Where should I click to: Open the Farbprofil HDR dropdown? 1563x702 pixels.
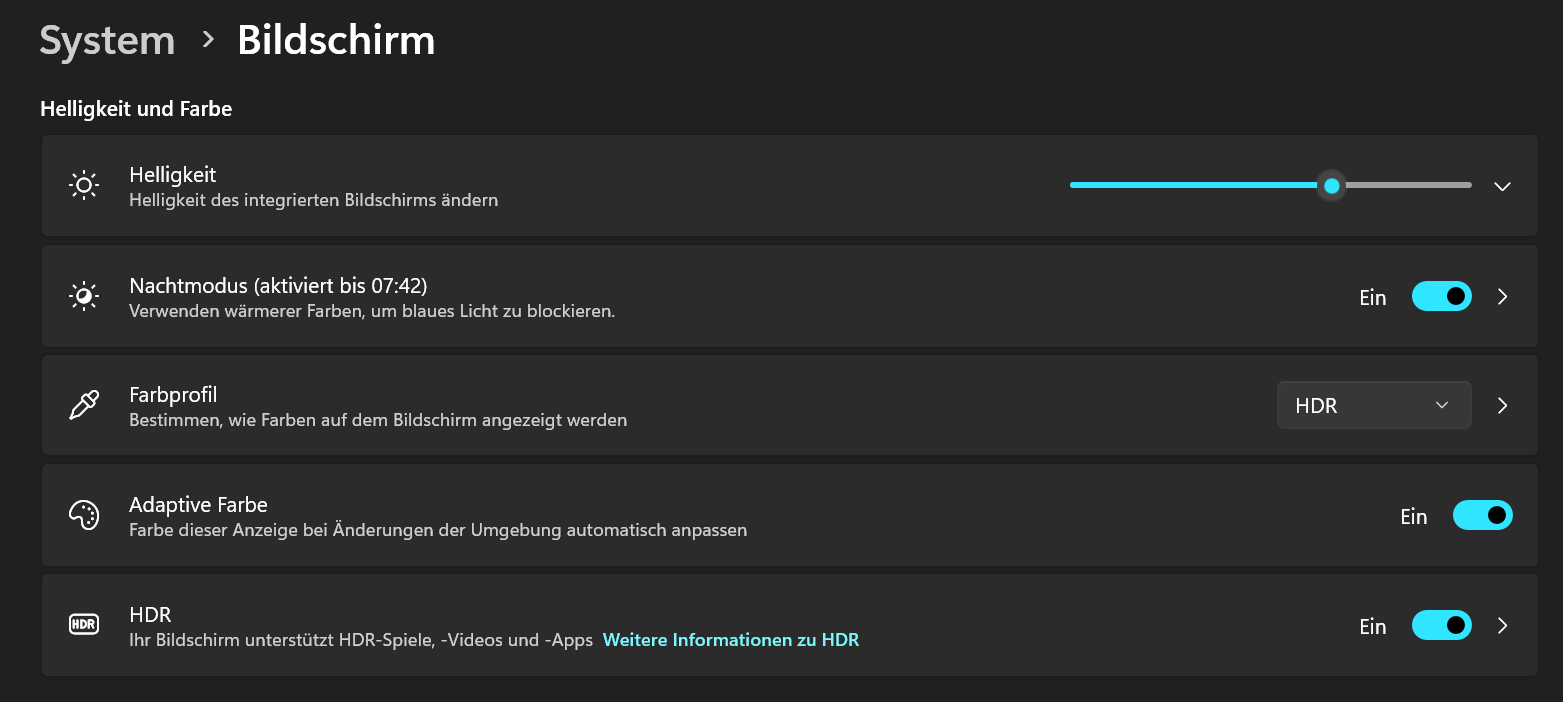[x=1374, y=405]
